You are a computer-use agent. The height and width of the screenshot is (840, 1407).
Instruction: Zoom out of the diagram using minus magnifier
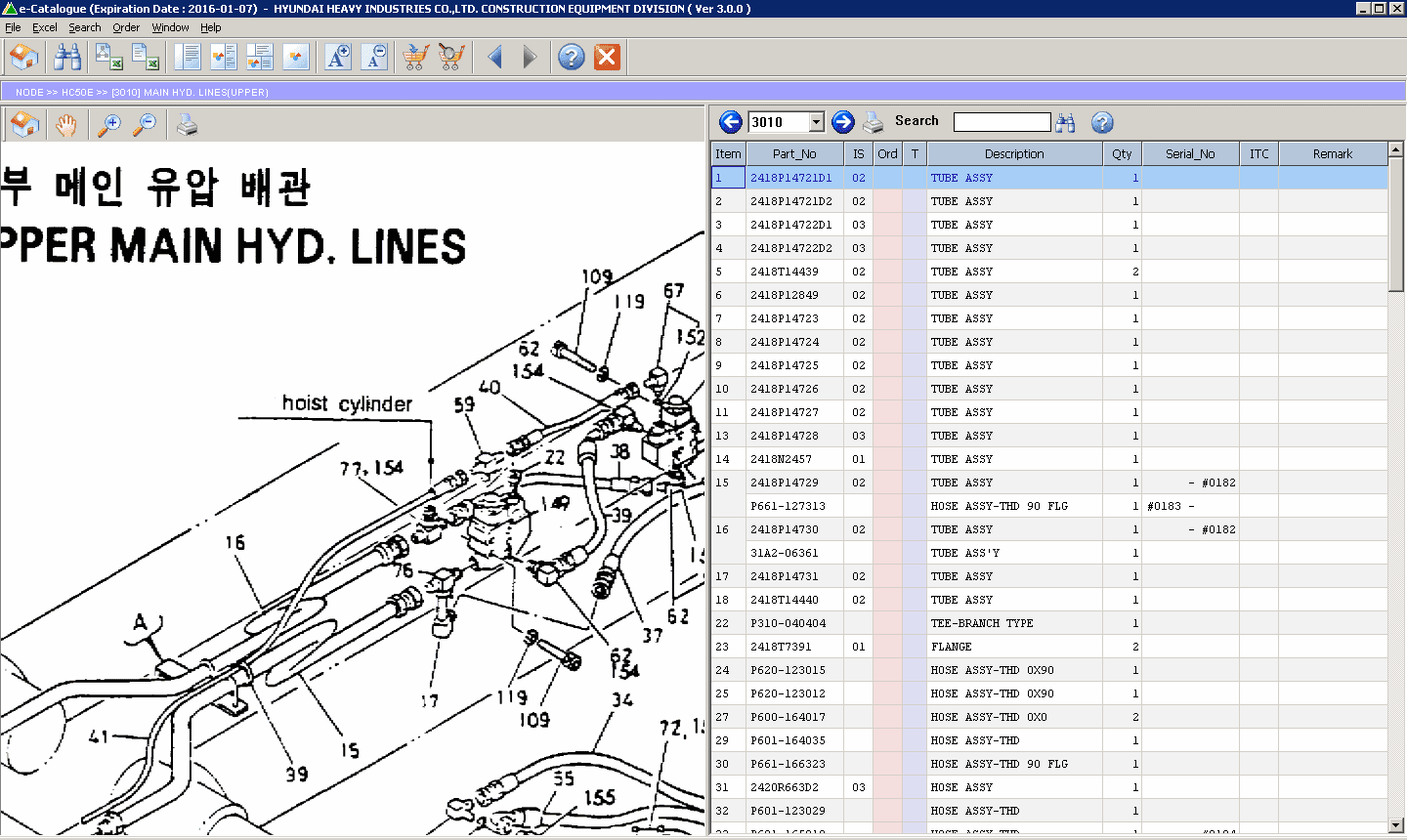point(144,124)
